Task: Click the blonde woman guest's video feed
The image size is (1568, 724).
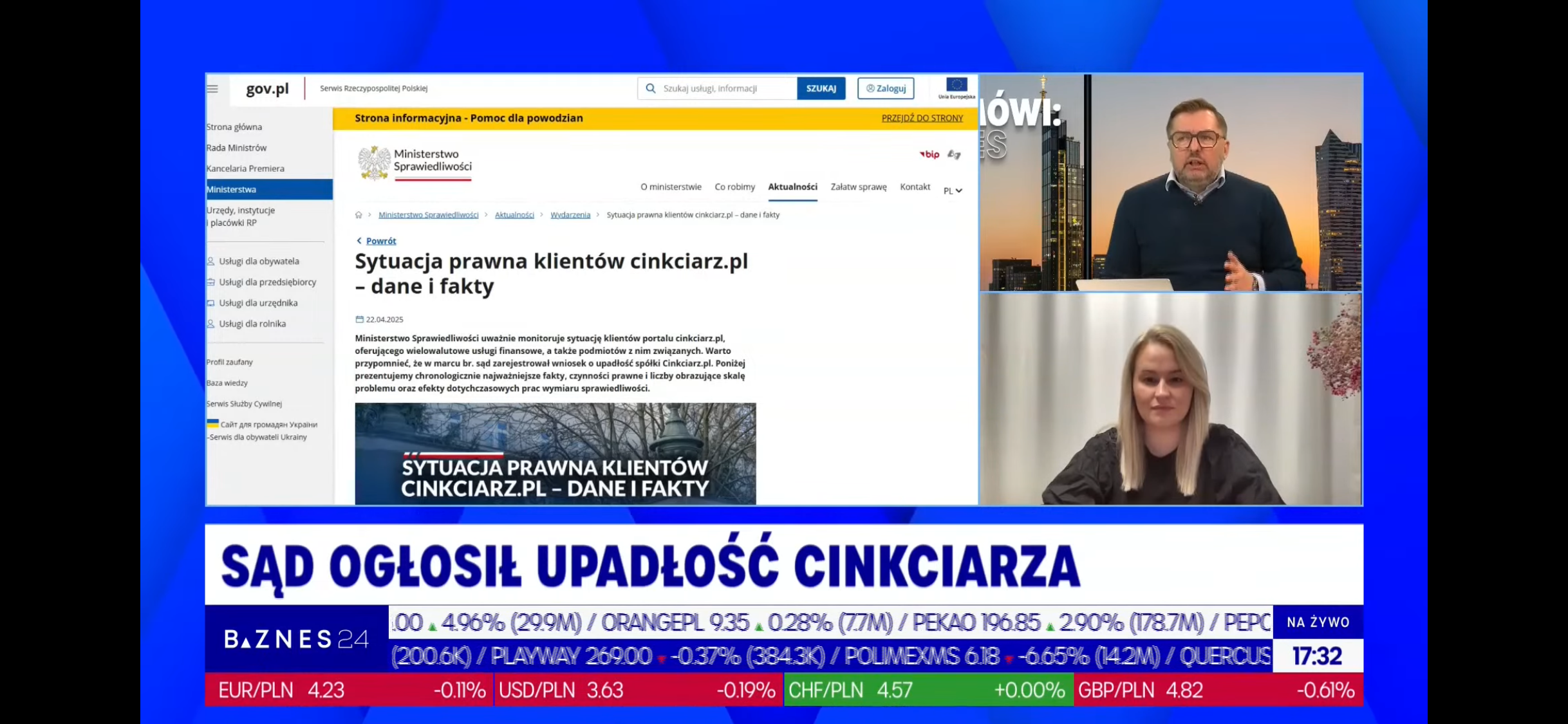Action: (1171, 399)
